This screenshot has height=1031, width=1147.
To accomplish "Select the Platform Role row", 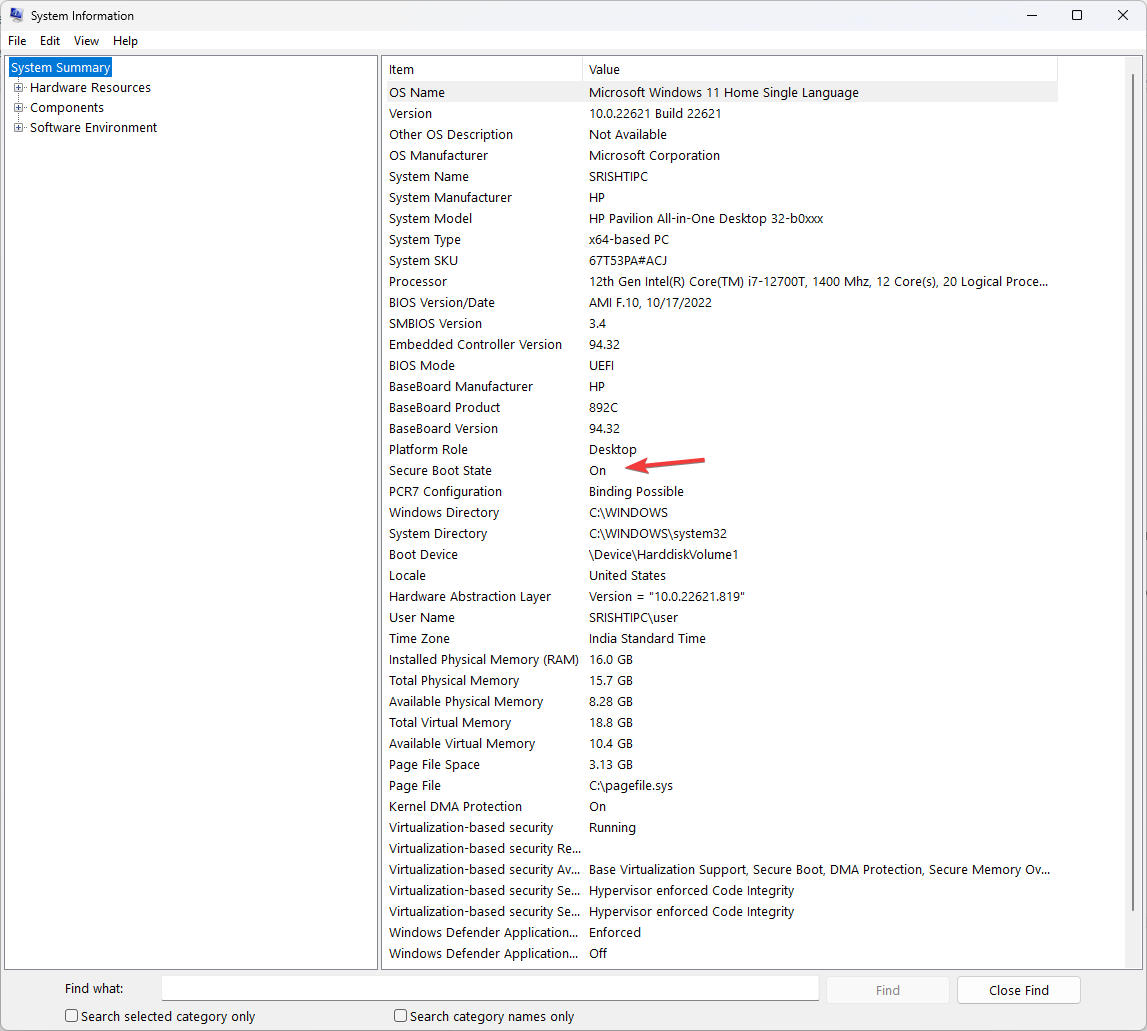I will tap(722, 449).
